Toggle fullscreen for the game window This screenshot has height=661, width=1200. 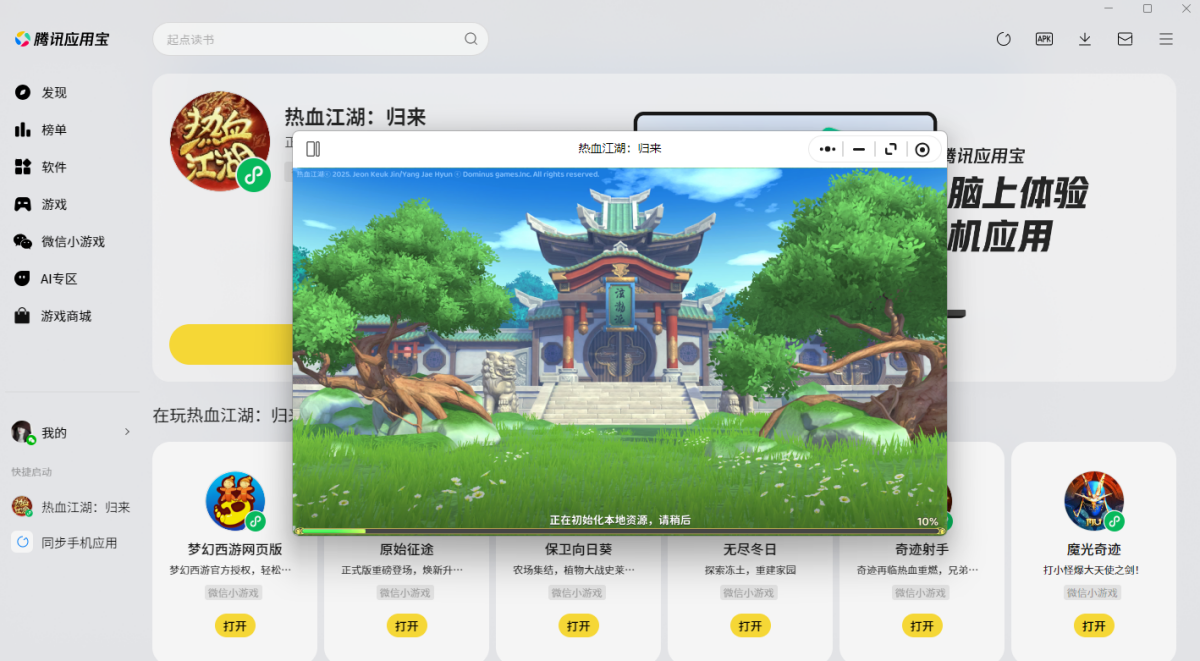click(890, 147)
